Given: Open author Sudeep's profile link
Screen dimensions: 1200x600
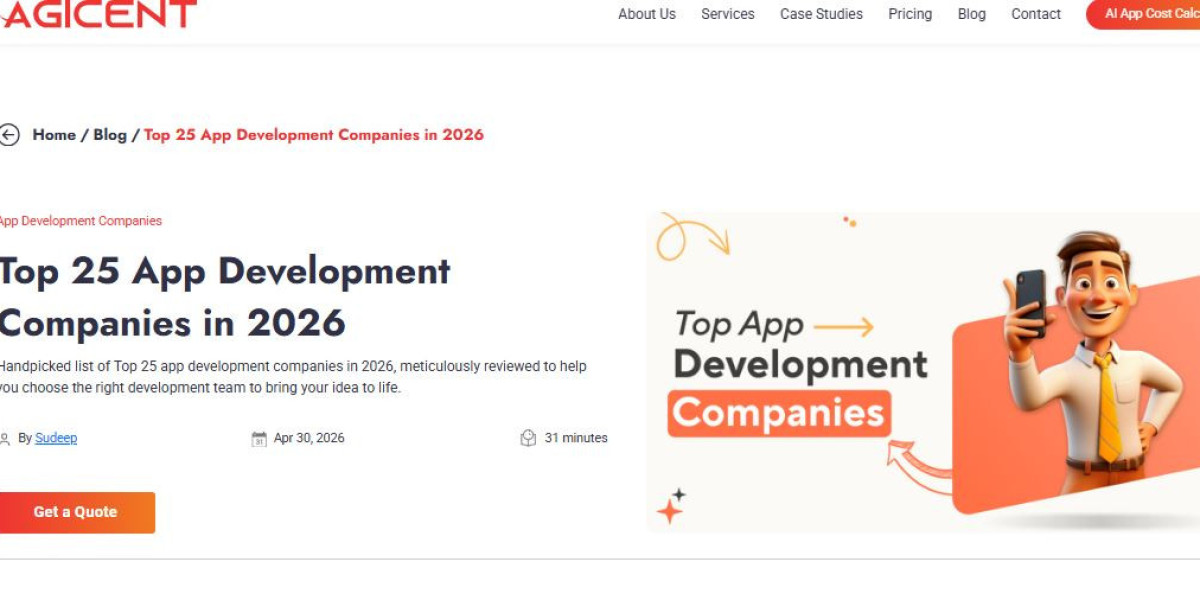Looking at the screenshot, I should click(56, 438).
